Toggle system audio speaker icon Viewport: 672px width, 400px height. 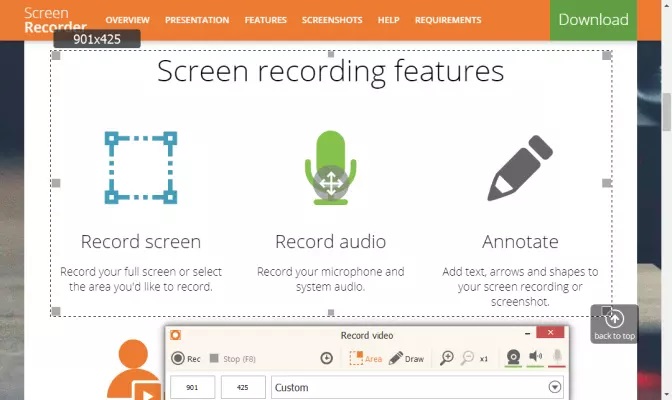pos(535,358)
